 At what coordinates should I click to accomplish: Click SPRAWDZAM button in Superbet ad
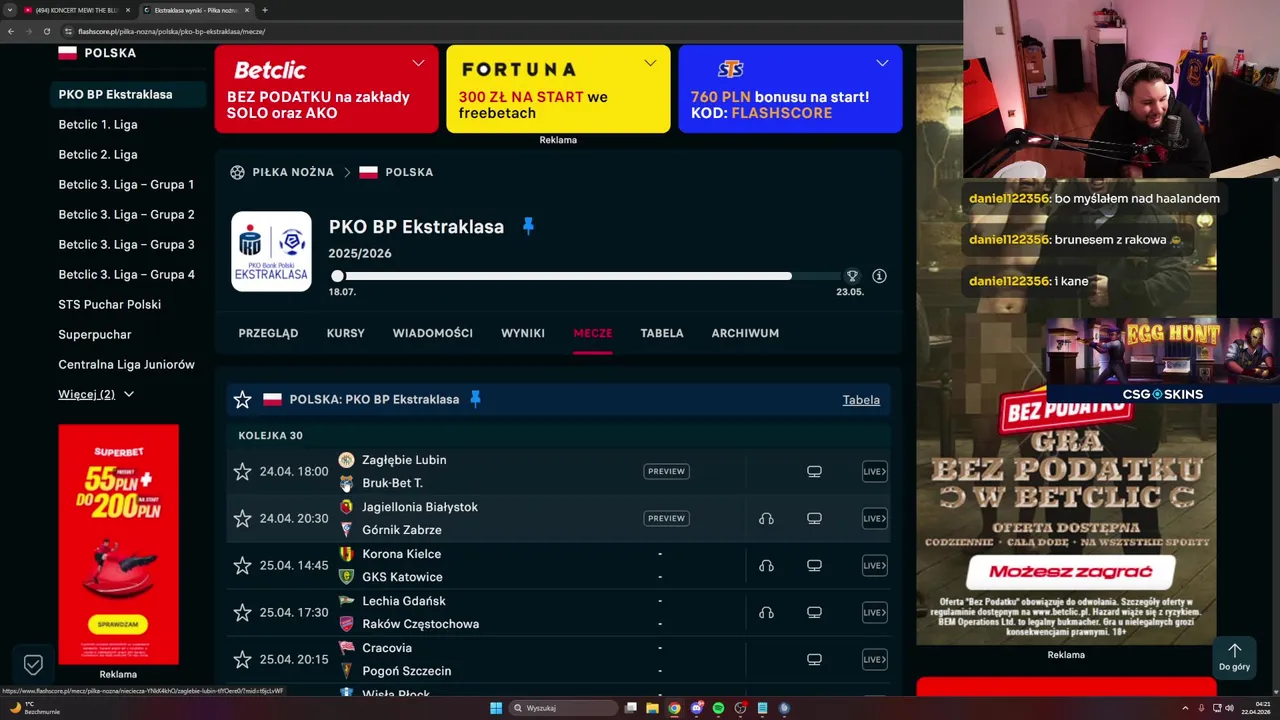point(118,624)
